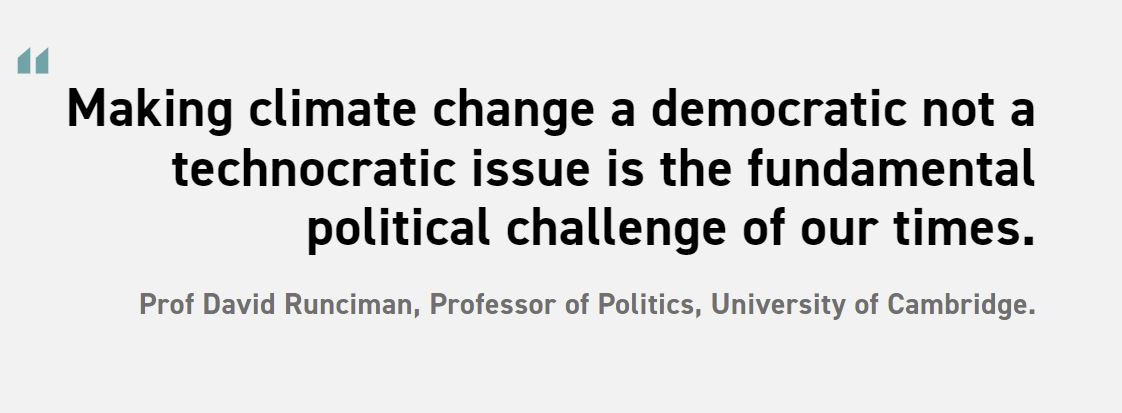Click the word "Making" in the quote
The image size is (1122, 413).
(x=150, y=111)
